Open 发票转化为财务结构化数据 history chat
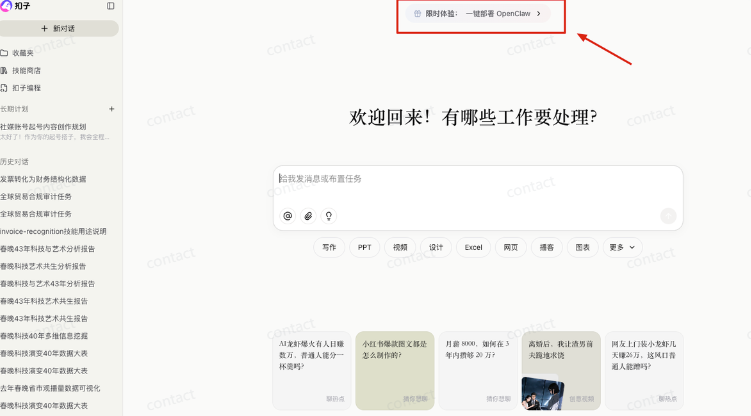This screenshot has height=416, width=751. [x=43, y=179]
